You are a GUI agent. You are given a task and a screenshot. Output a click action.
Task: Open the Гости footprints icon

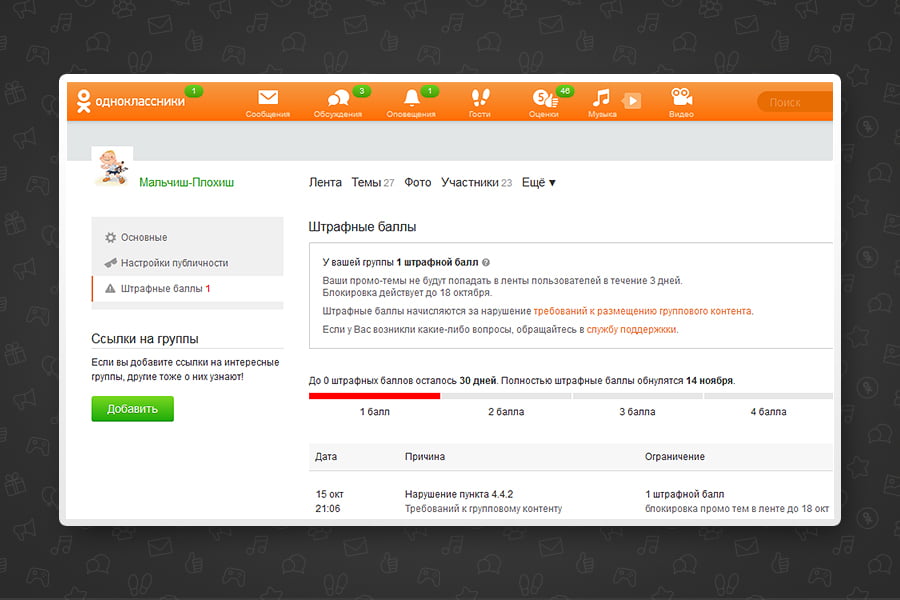(480, 98)
